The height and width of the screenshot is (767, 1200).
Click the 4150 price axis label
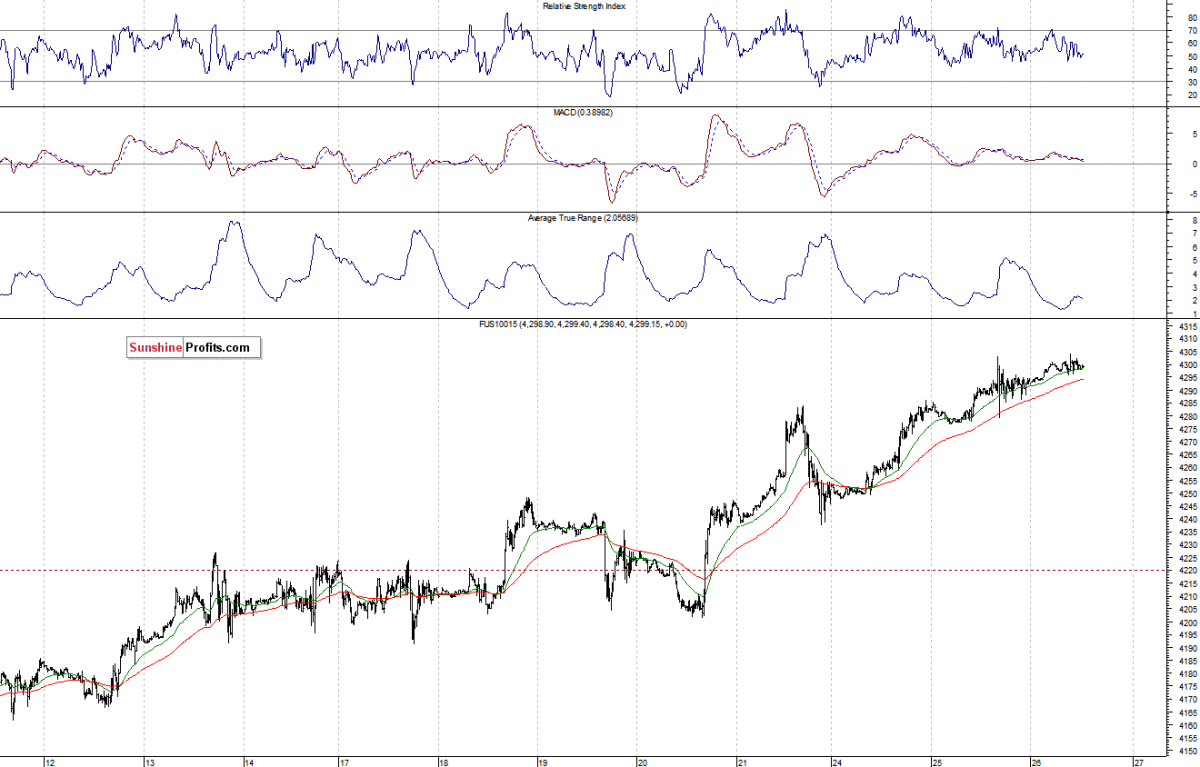pyautogui.click(x=1188, y=750)
